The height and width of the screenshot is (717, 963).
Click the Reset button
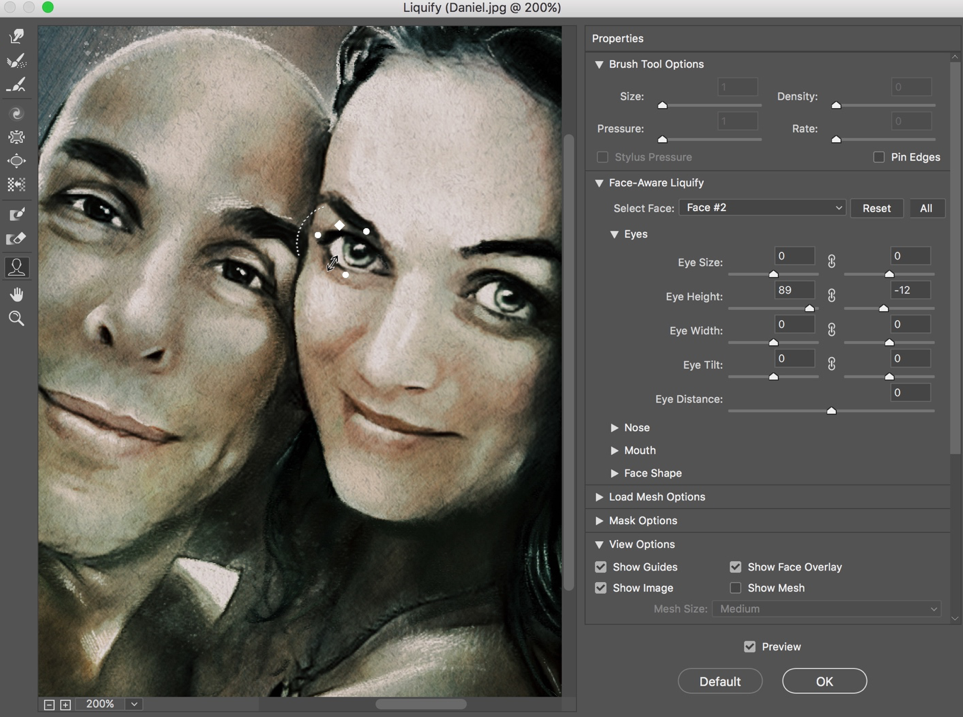pos(876,208)
